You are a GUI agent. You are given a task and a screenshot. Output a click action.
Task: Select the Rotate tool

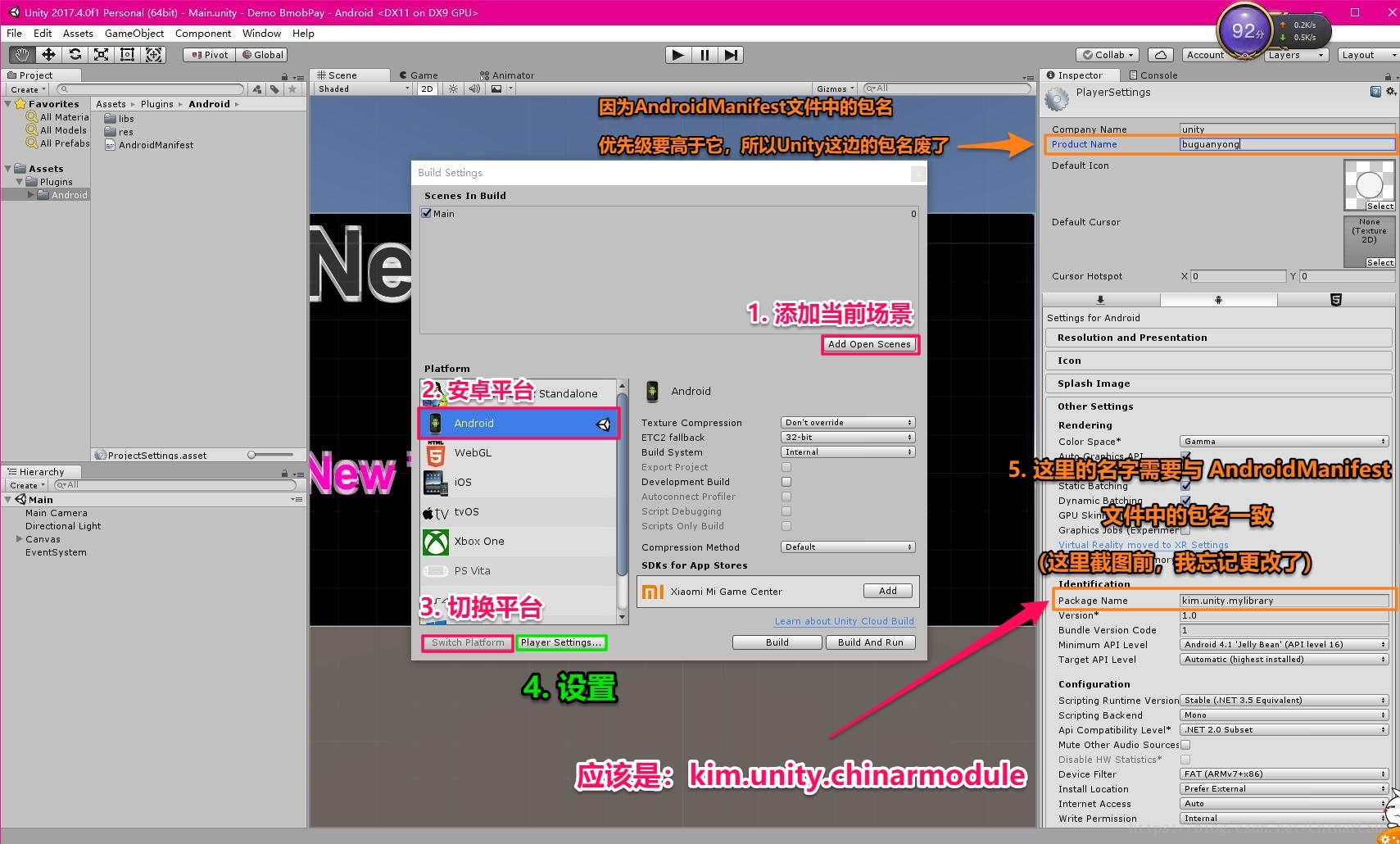pos(75,55)
